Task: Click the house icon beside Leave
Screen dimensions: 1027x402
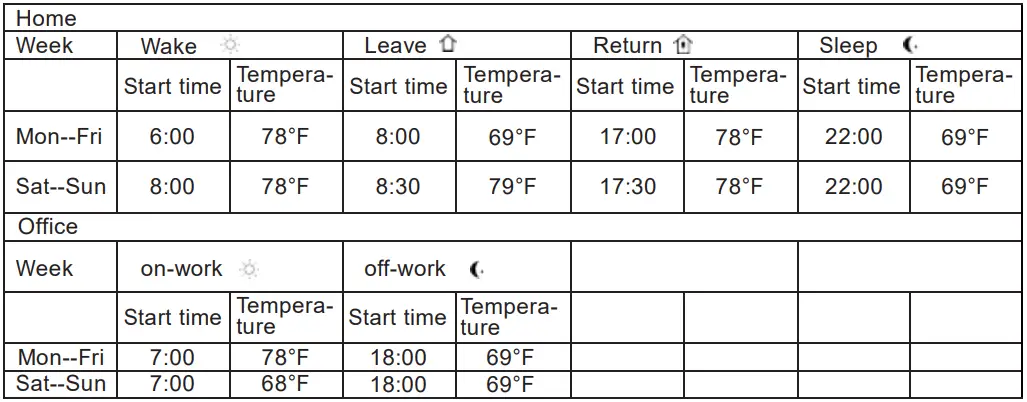Action: pyautogui.click(x=449, y=46)
